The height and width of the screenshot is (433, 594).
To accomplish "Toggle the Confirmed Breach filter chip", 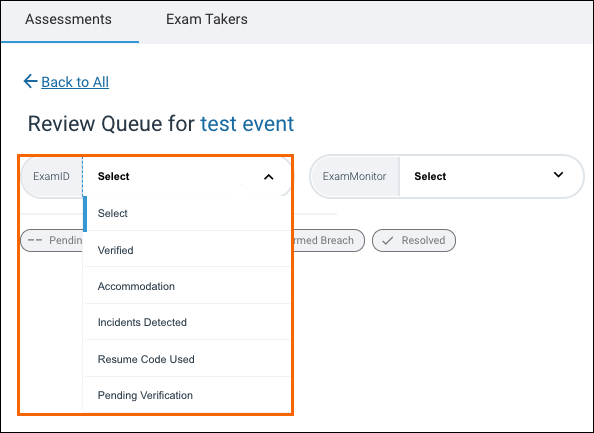I will (328, 240).
